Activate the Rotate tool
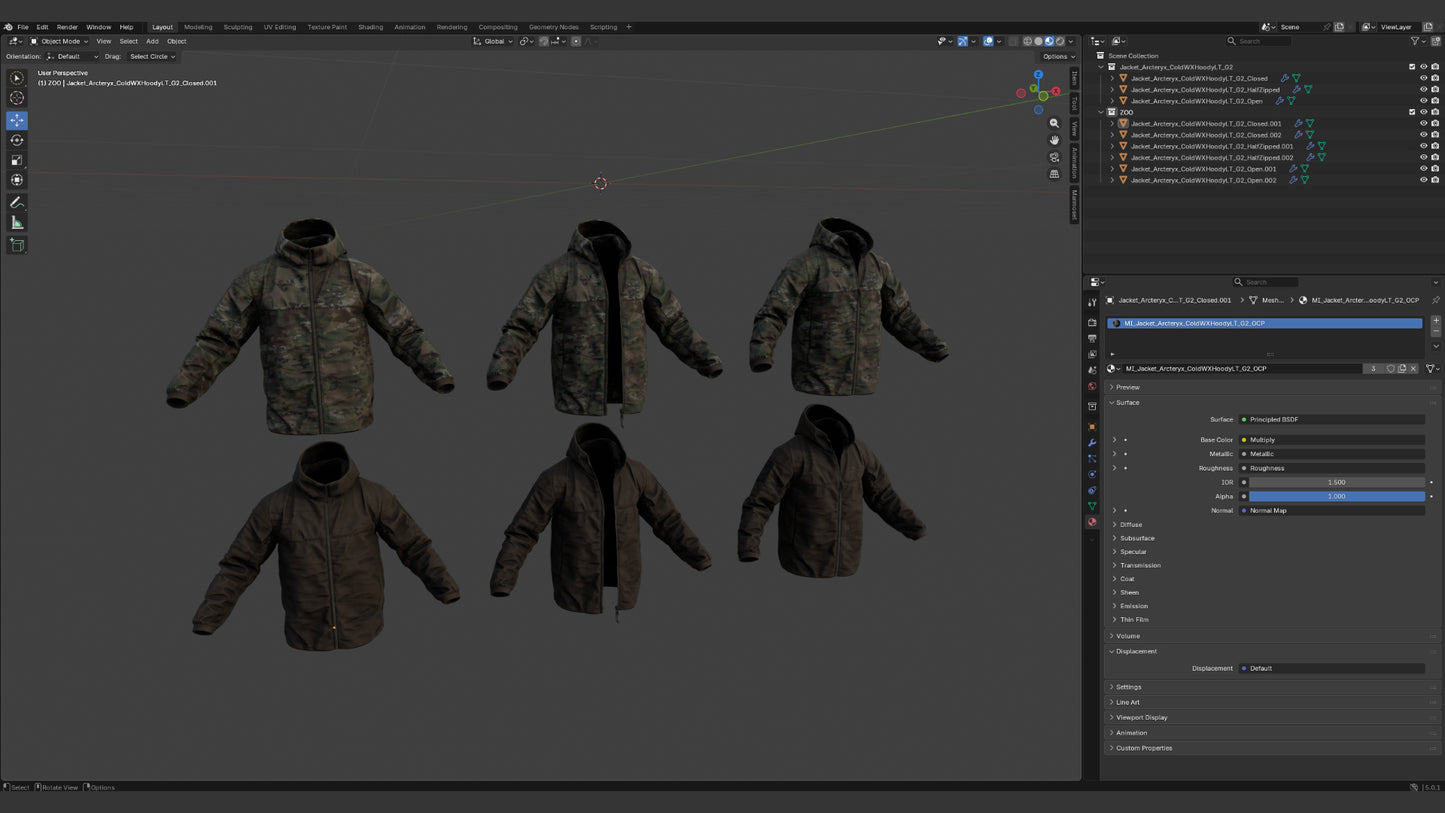This screenshot has height=813, width=1445. click(17, 140)
